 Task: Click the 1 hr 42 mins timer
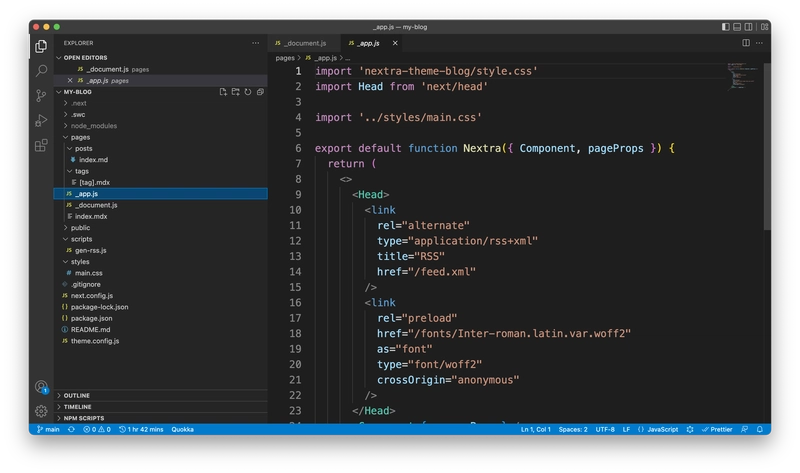(x=141, y=429)
